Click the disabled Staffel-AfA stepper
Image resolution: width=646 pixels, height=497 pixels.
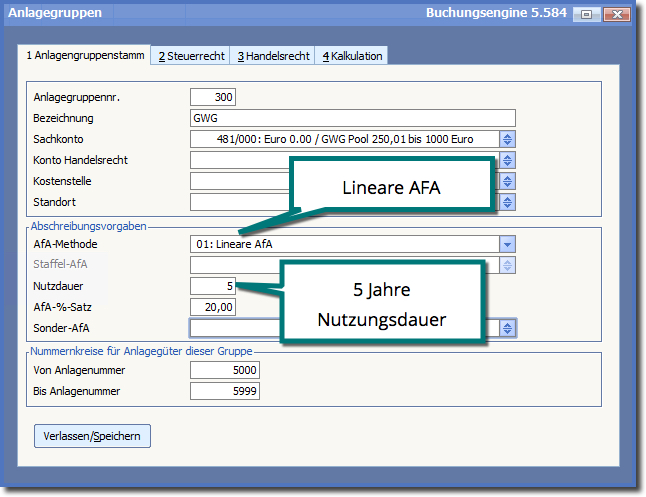click(507, 265)
